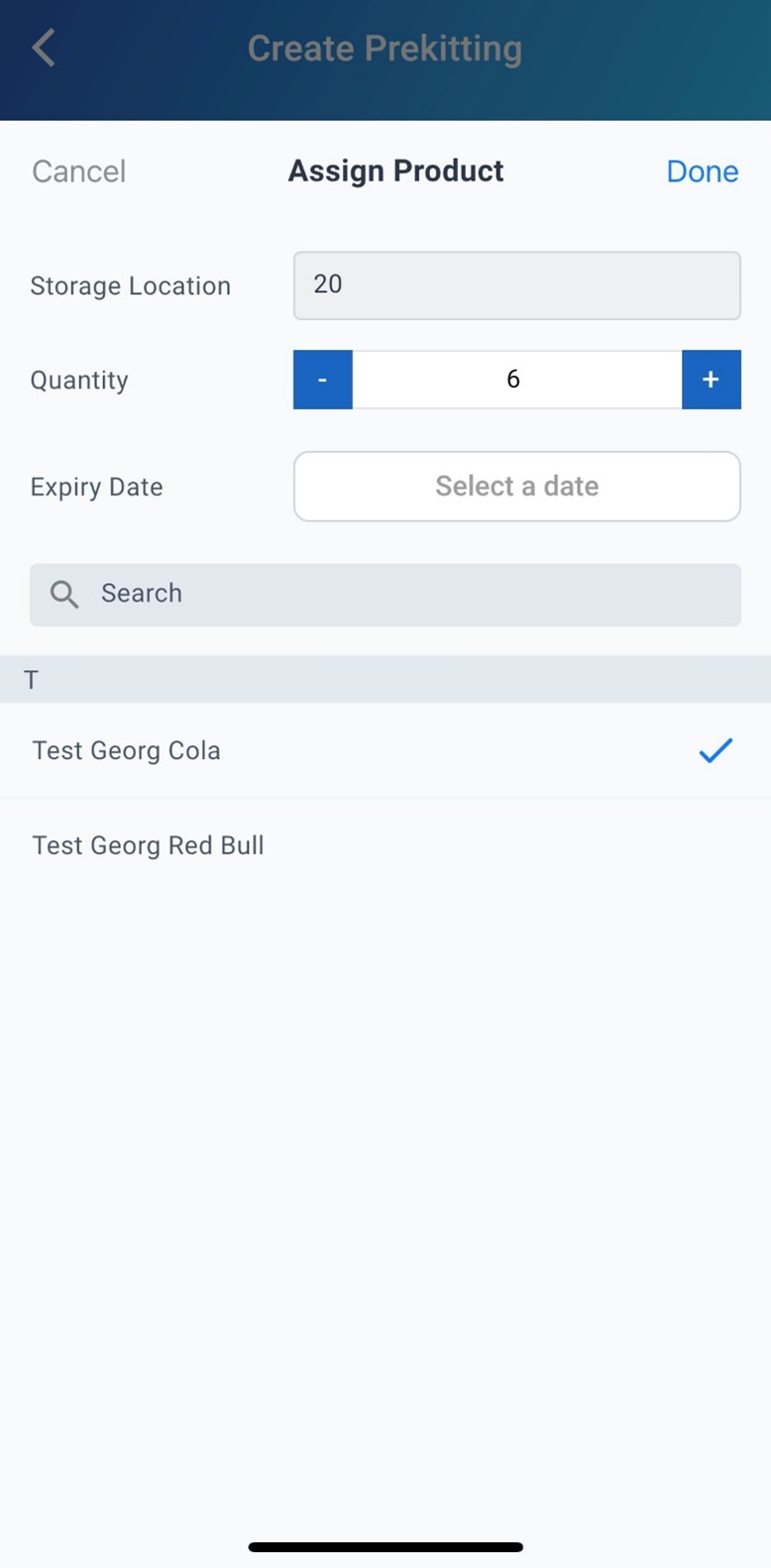Uncheck the blue checkmark beside Test Georg Cola
This screenshot has height=1568, width=771.
tap(715, 750)
